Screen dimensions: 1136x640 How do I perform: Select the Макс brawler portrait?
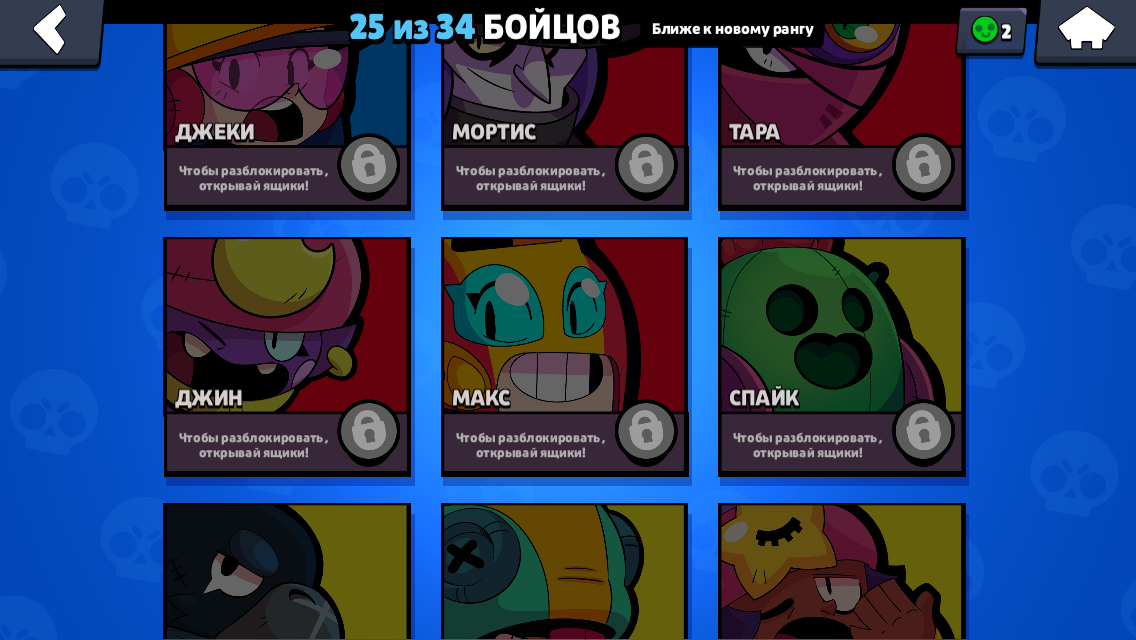point(564,326)
